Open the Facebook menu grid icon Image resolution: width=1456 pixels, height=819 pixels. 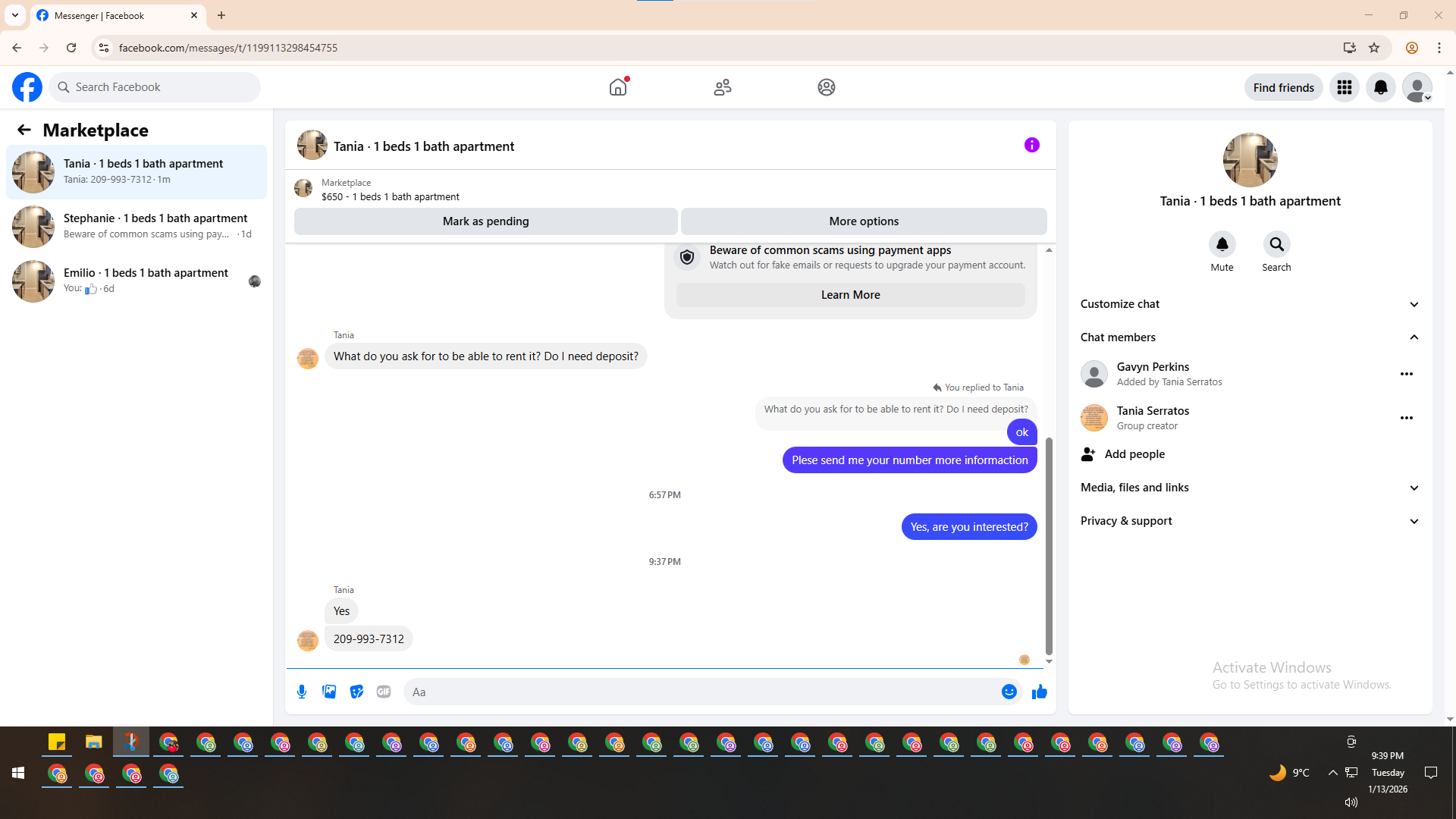coord(1344,87)
